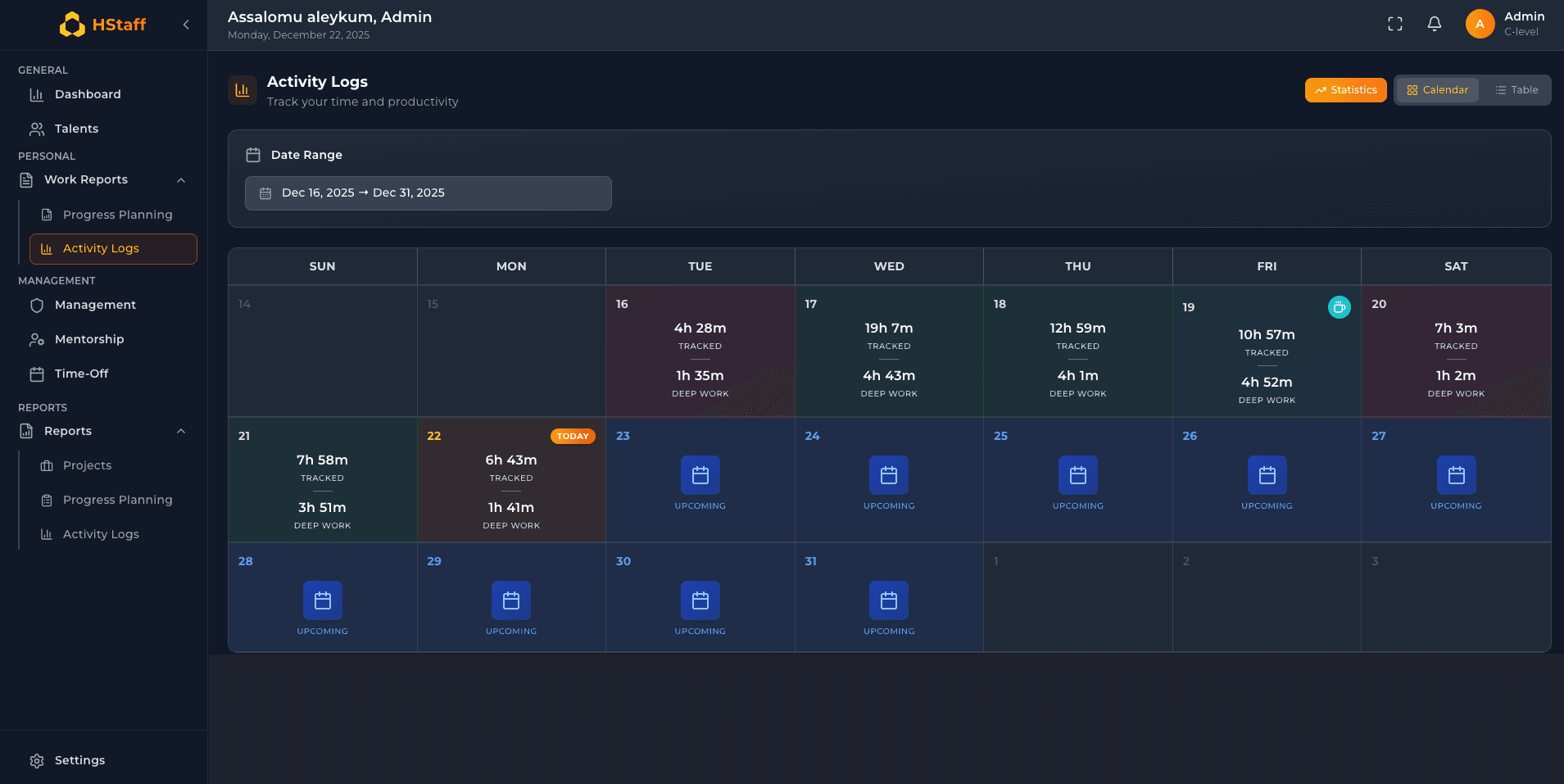
Task: Enable Calendar view mode
Action: tap(1437, 89)
